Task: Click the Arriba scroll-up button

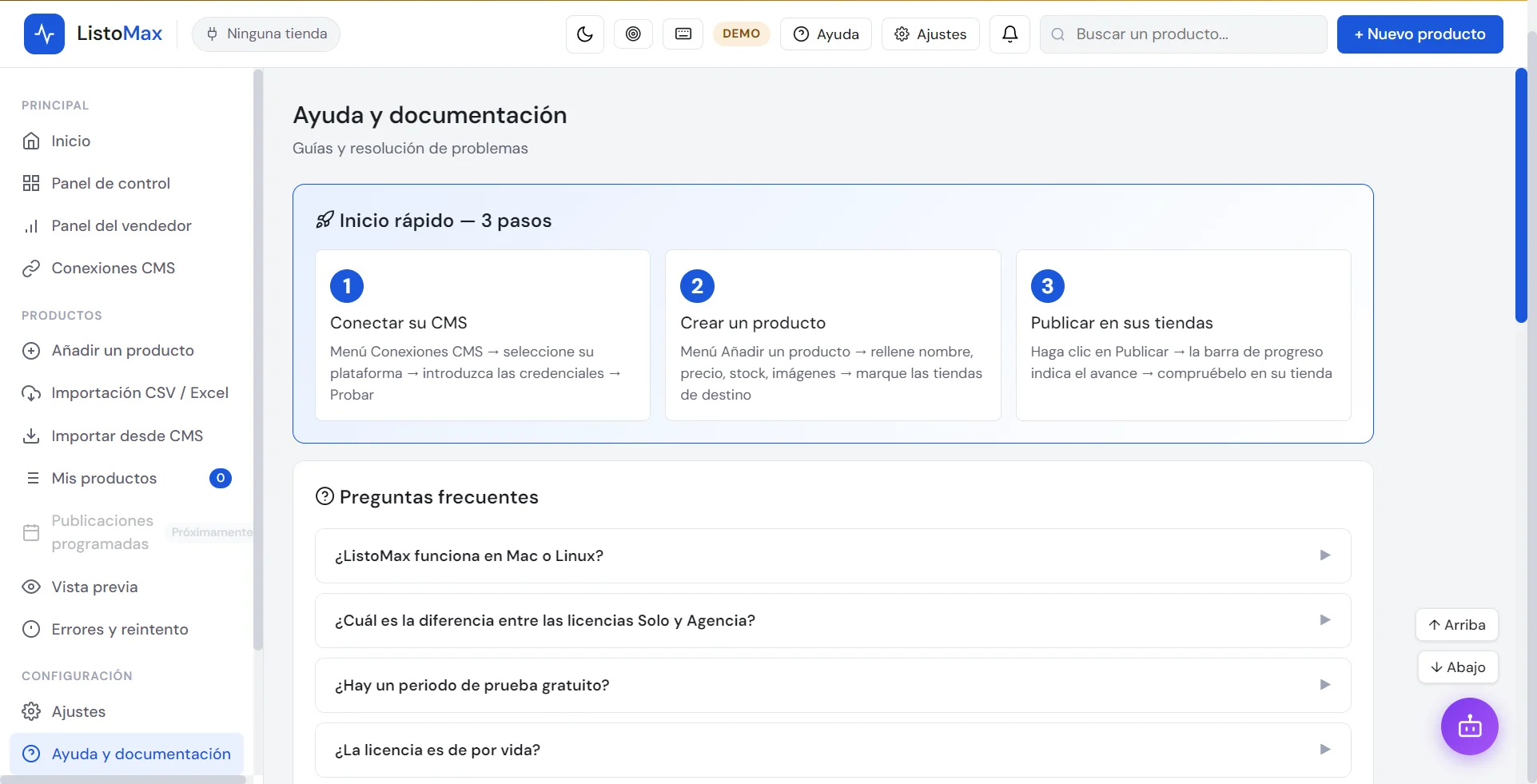Action: click(x=1456, y=625)
